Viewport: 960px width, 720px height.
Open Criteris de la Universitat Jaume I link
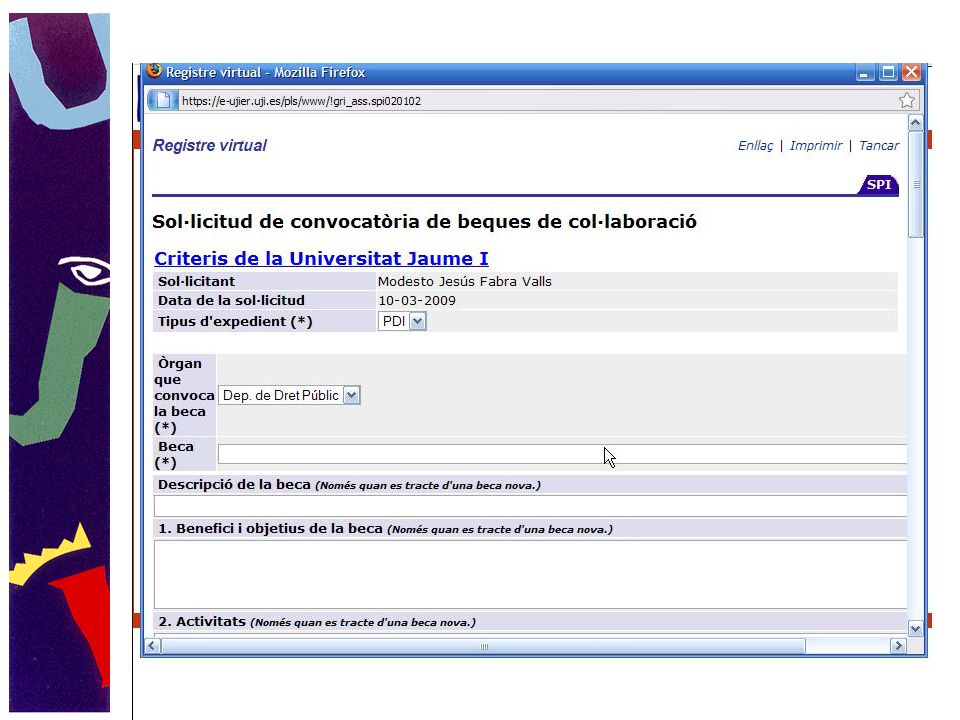(321, 258)
